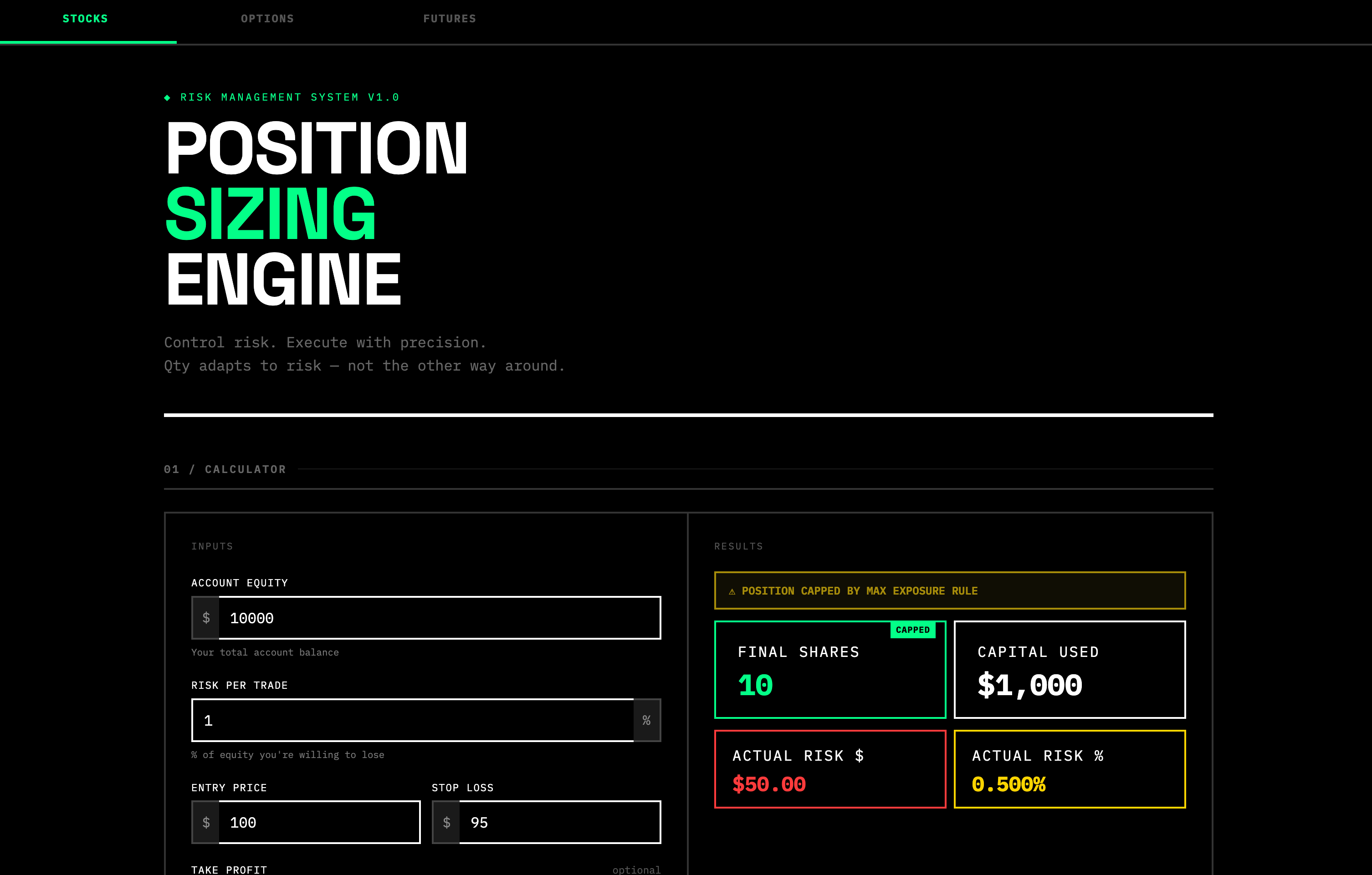
Task: Click the "$1,000" capital used value
Action: click(1029, 686)
